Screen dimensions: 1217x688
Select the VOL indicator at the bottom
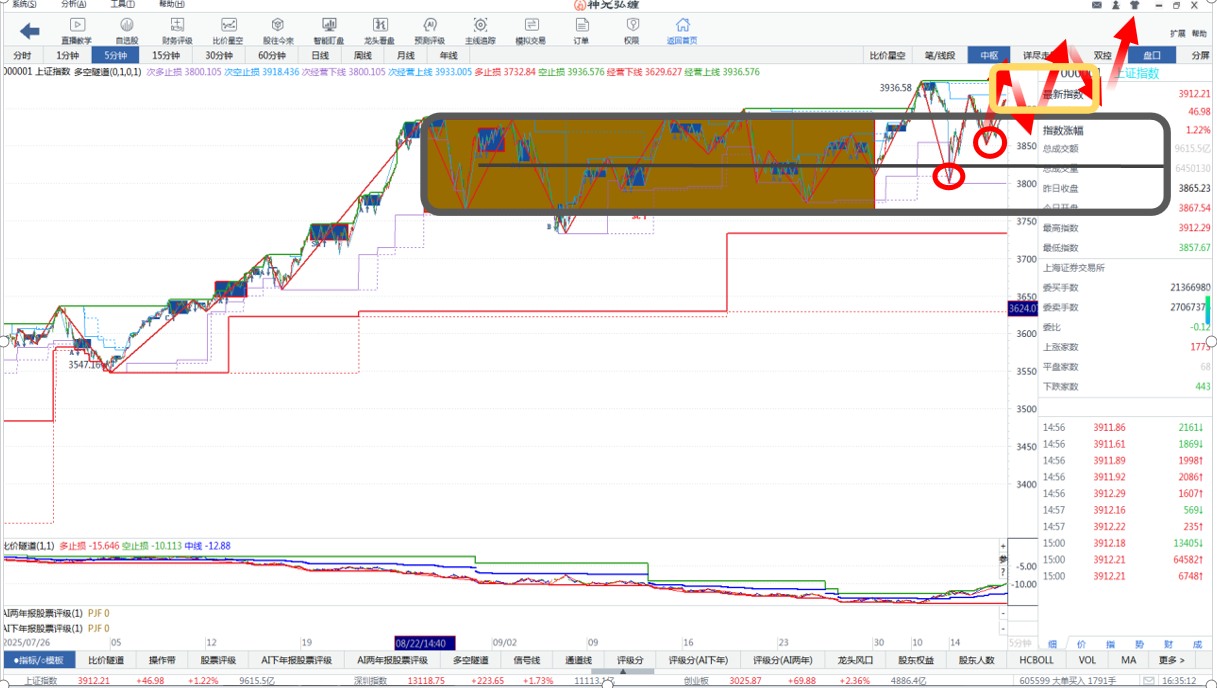pyautogui.click(x=1087, y=660)
